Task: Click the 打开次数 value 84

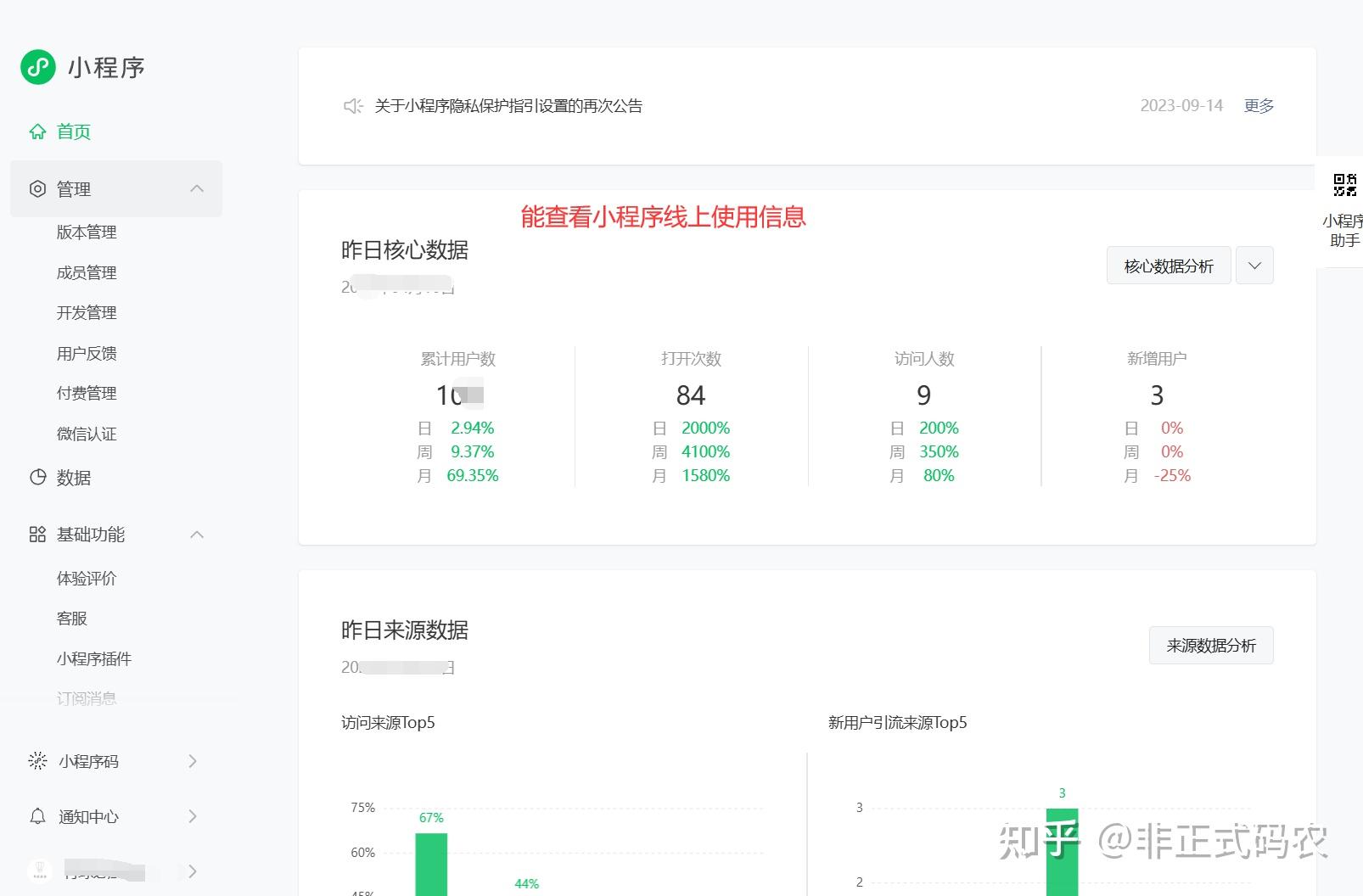Action: tap(691, 395)
